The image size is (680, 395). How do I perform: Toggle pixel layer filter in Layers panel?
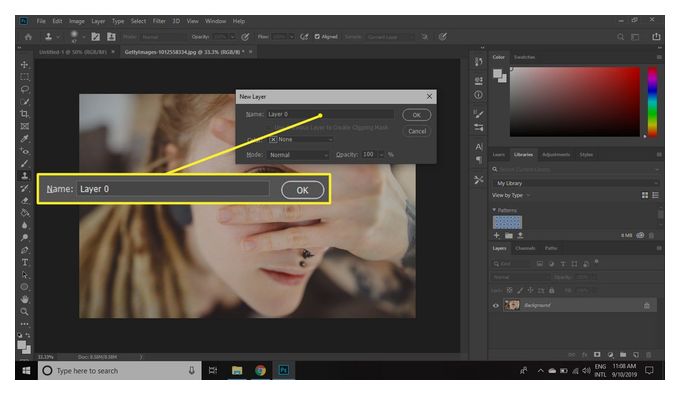click(x=539, y=264)
